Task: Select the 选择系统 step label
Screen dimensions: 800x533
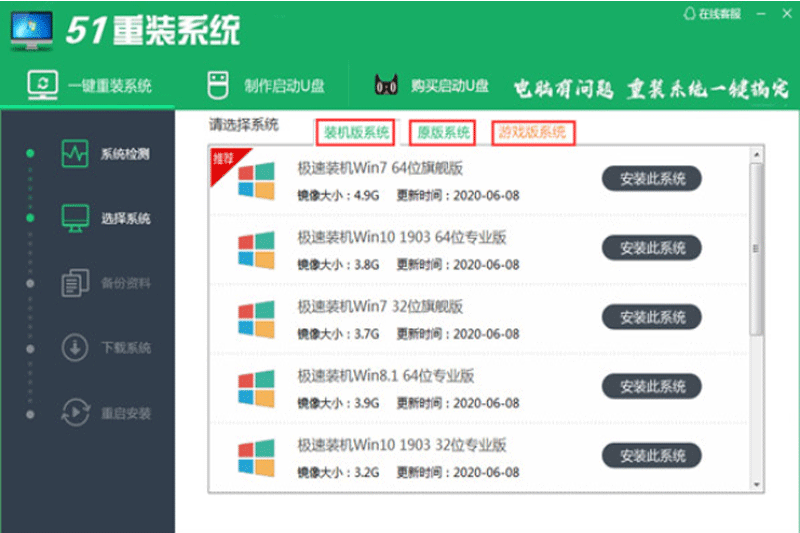Action: [x=126, y=219]
